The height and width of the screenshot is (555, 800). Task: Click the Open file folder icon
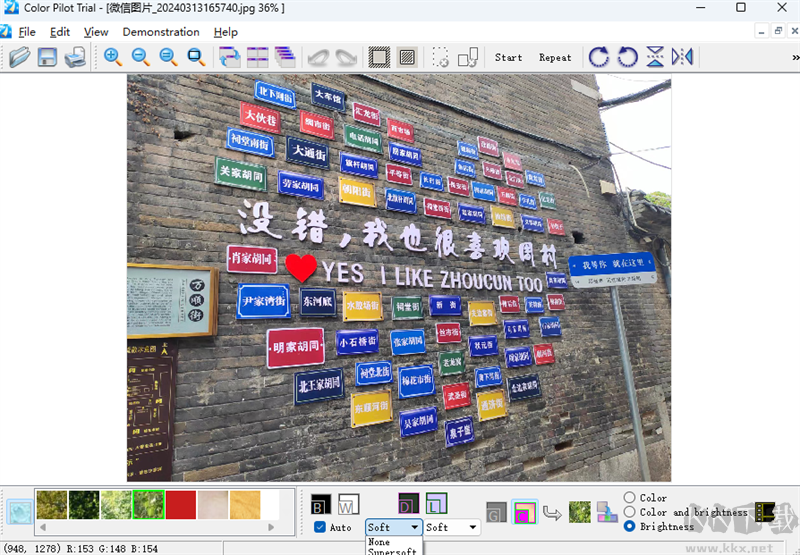[x=19, y=57]
